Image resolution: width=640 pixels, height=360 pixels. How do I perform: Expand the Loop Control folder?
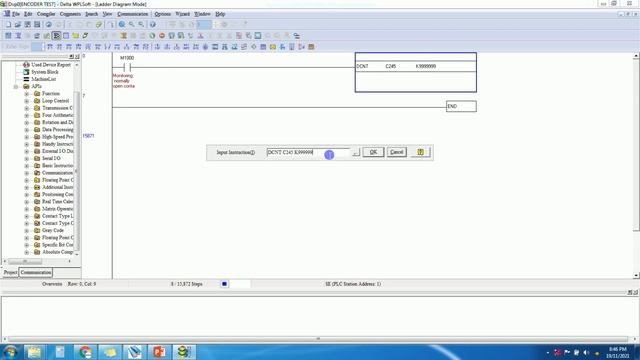pyautogui.click(x=27, y=101)
